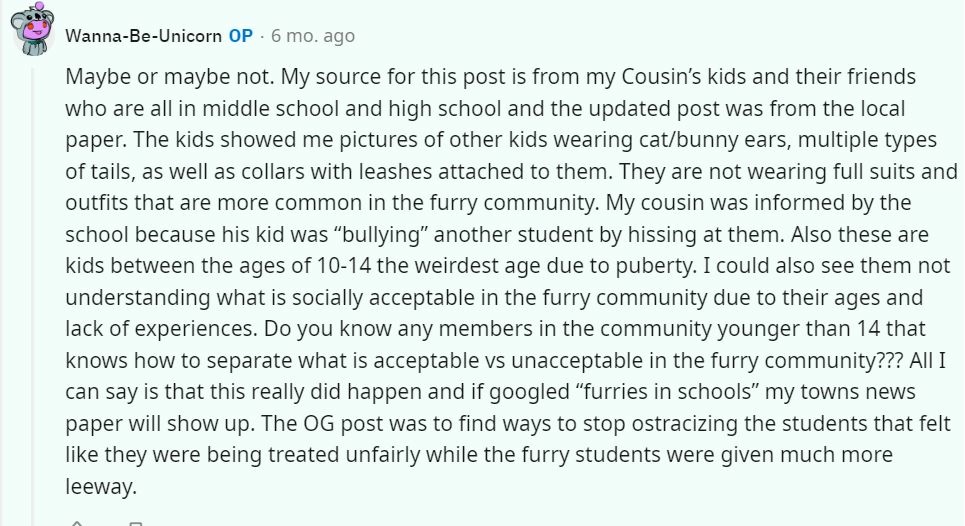Screen dimensions: 965x526
Task: Click the "6 mo. ago" timestamp
Action: (x=312, y=36)
